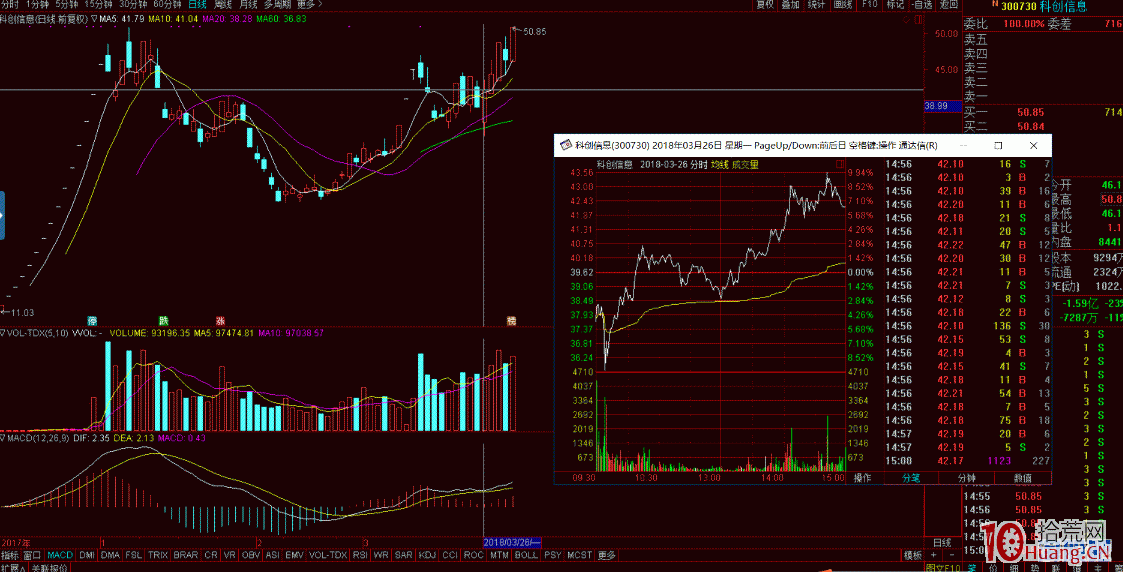Expand the main chart indicator triangle near MA5
1123x572 pixels.
tap(94, 19)
